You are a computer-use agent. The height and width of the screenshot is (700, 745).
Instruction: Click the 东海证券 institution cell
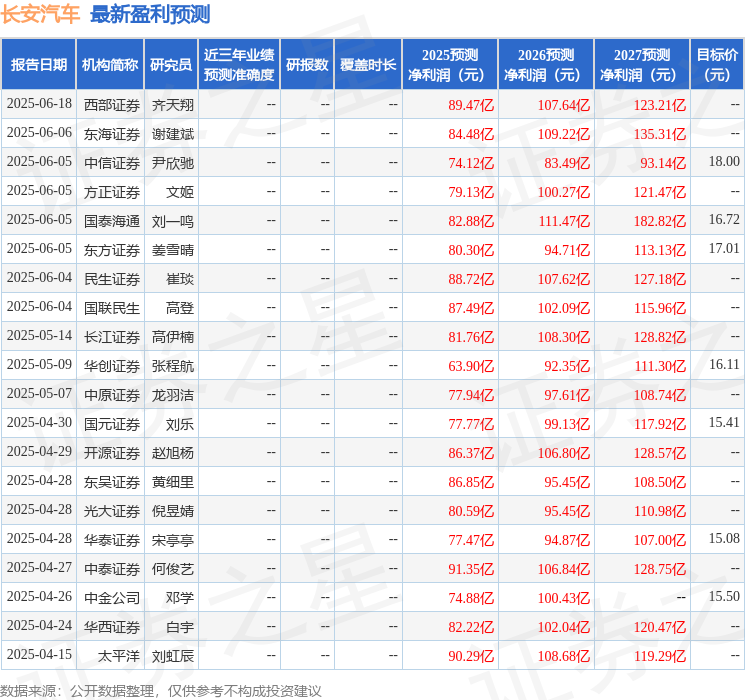[x=112, y=134]
